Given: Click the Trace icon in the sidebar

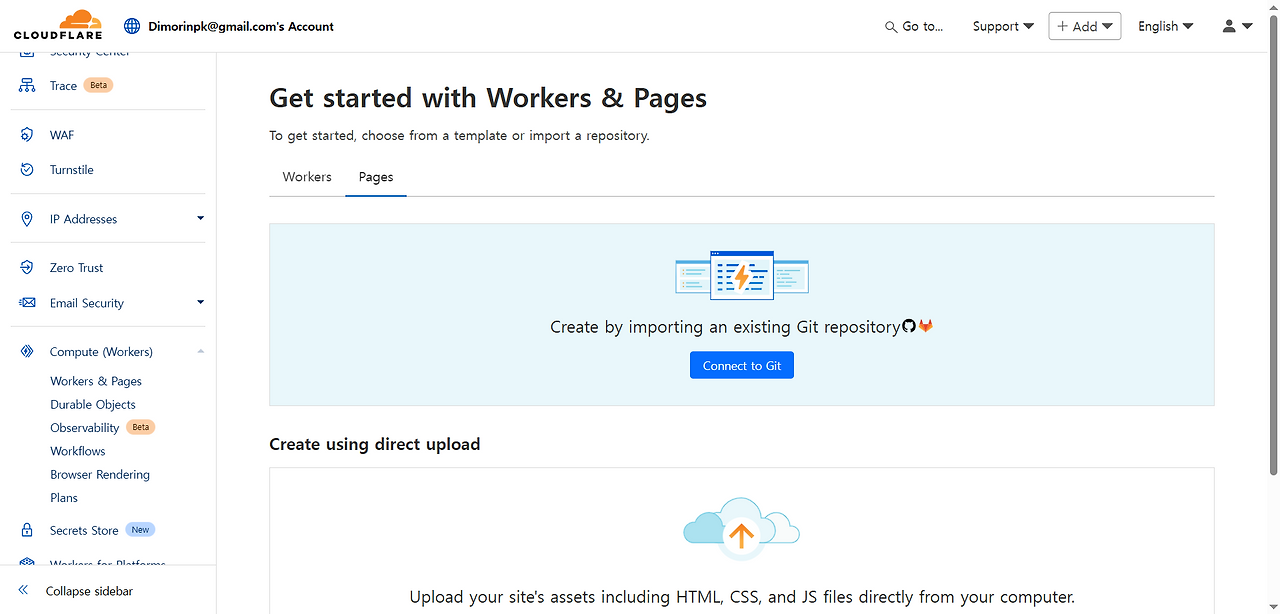Looking at the screenshot, I should pyautogui.click(x=27, y=85).
